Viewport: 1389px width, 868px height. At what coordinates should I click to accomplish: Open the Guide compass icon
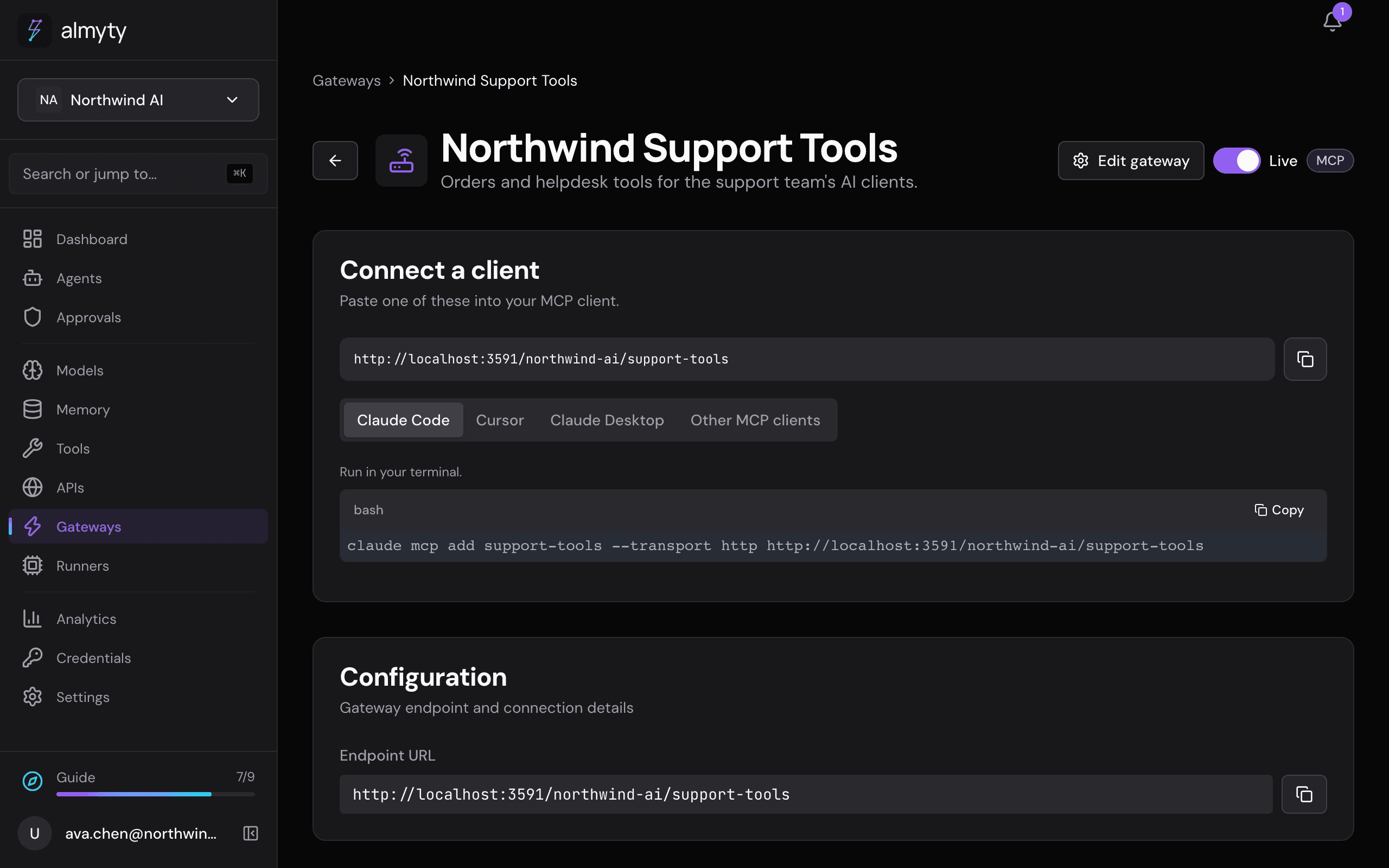click(x=33, y=781)
